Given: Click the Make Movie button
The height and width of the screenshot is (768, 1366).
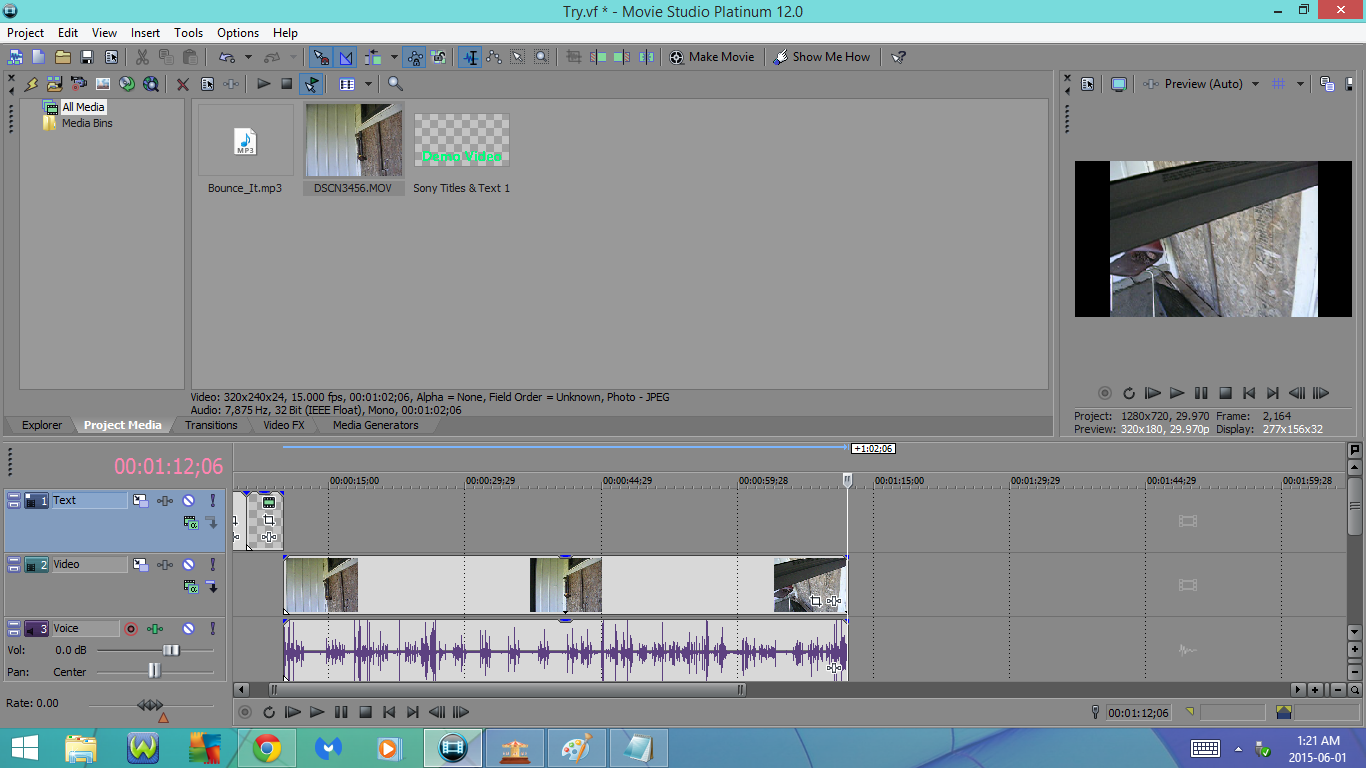Looking at the screenshot, I should (x=712, y=57).
